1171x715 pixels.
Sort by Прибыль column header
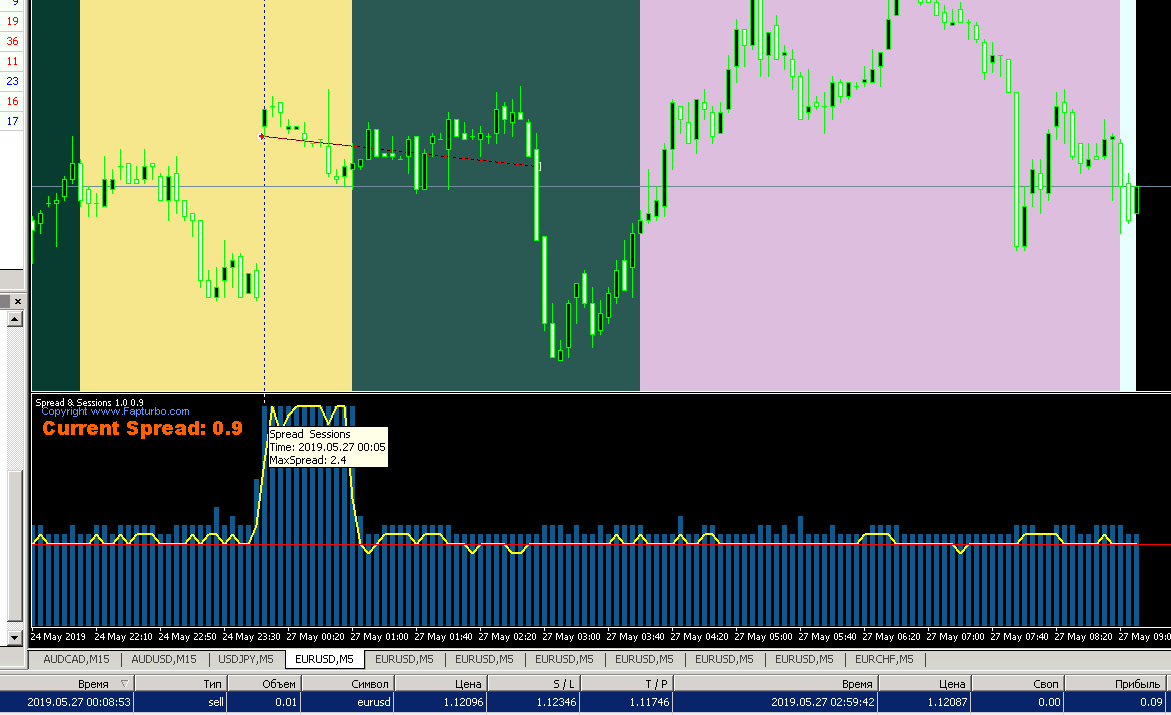(1114, 684)
